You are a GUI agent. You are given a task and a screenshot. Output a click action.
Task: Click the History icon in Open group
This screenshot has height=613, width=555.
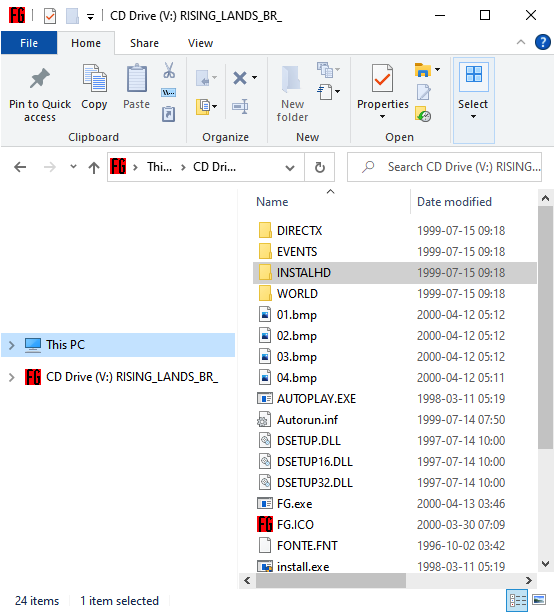(x=423, y=115)
